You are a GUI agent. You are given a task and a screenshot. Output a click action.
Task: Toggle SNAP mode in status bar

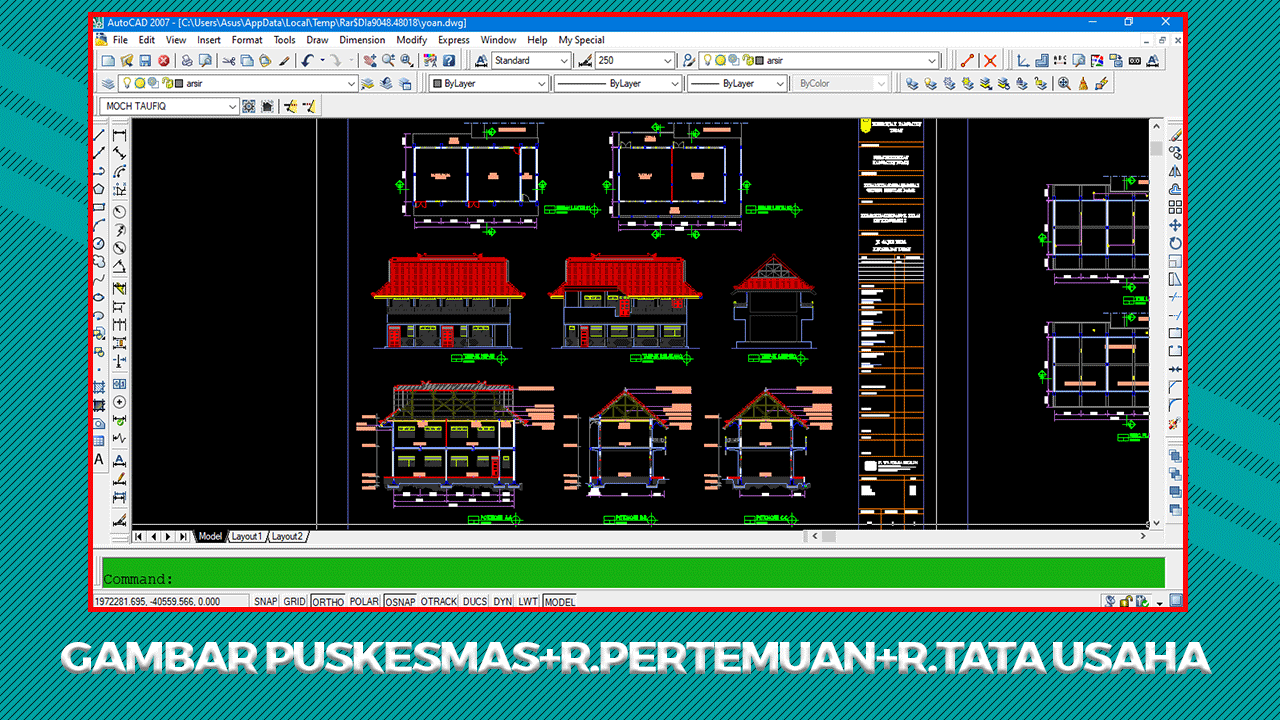pyautogui.click(x=265, y=602)
